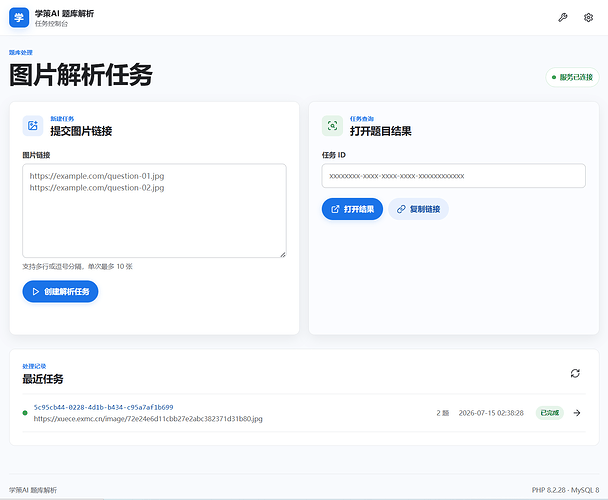The image size is (608, 500).
Task: Open task details with the arrow icon
Action: click(x=577, y=413)
